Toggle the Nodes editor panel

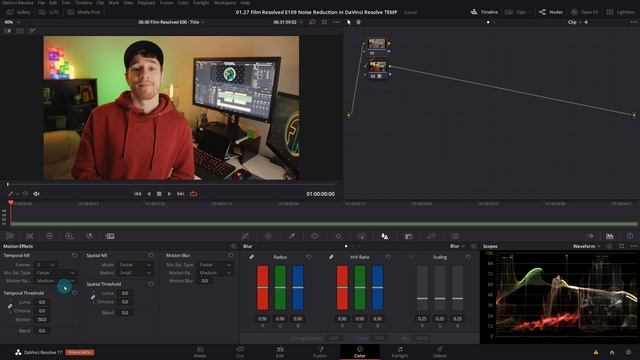[x=551, y=12]
